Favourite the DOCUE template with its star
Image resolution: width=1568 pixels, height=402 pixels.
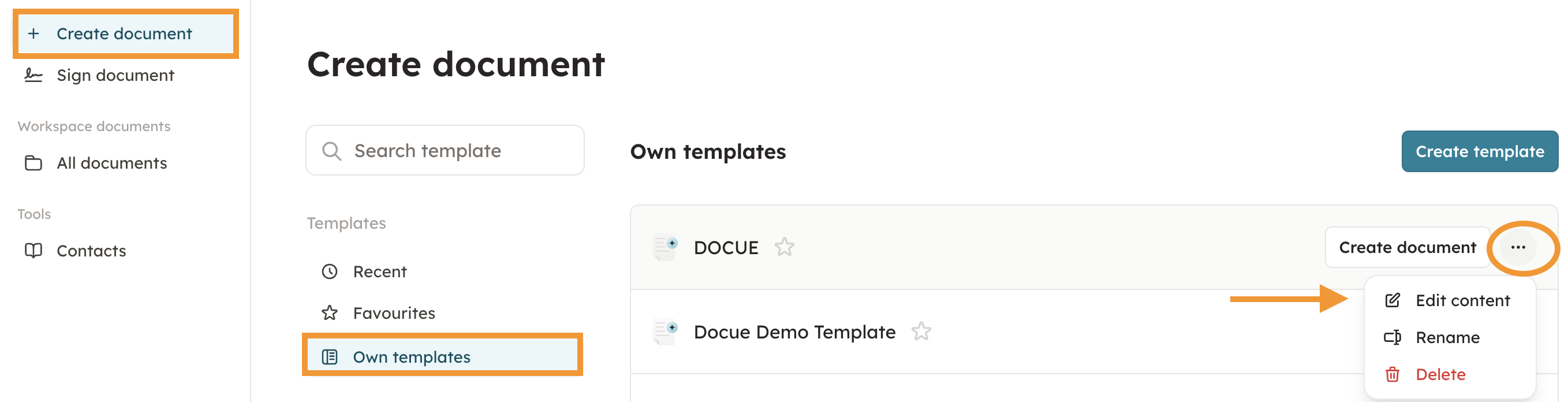pyautogui.click(x=784, y=247)
